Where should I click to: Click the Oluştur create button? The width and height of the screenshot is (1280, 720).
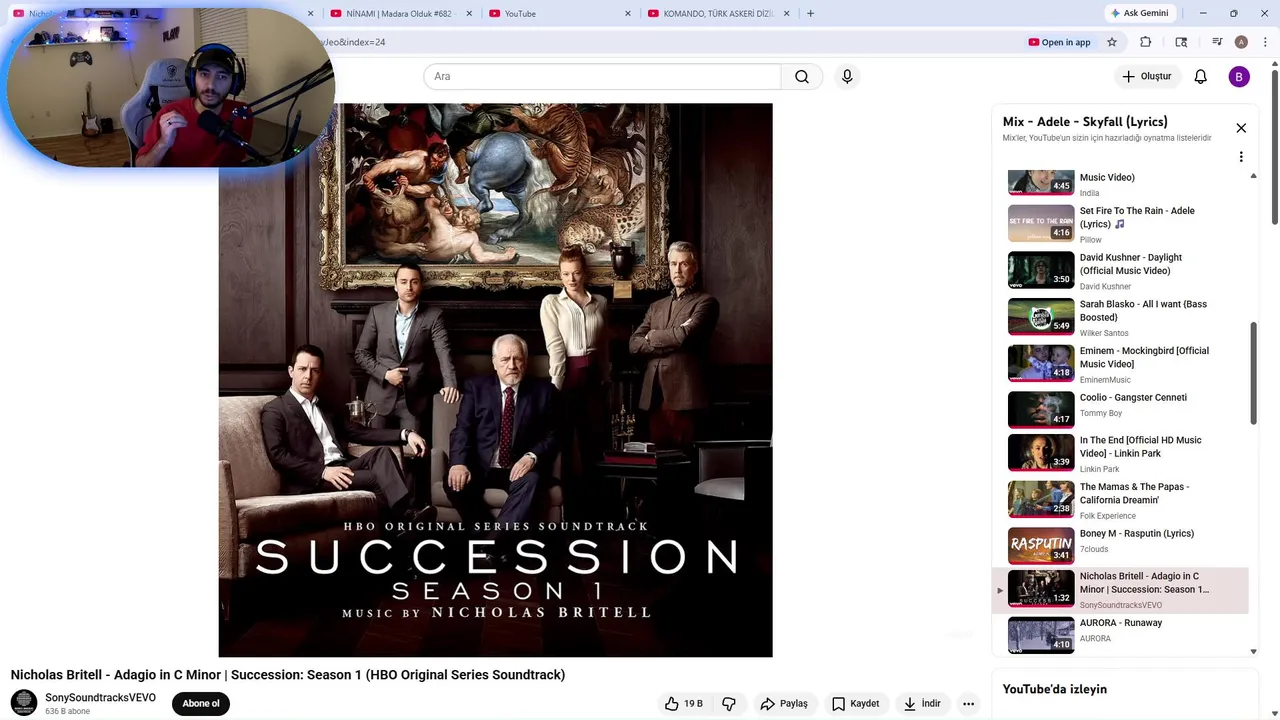click(1146, 77)
